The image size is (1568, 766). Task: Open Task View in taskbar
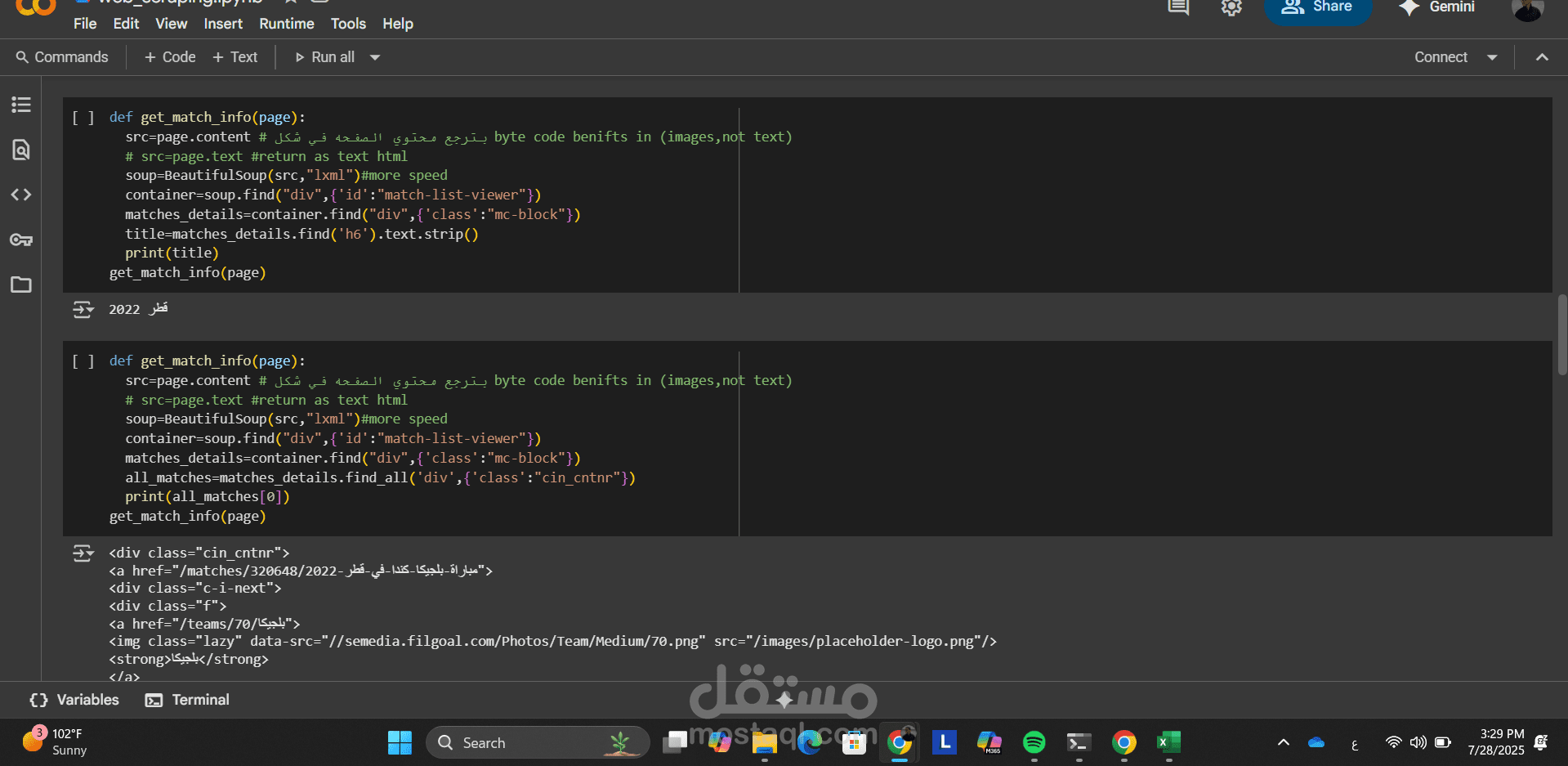pos(675,742)
